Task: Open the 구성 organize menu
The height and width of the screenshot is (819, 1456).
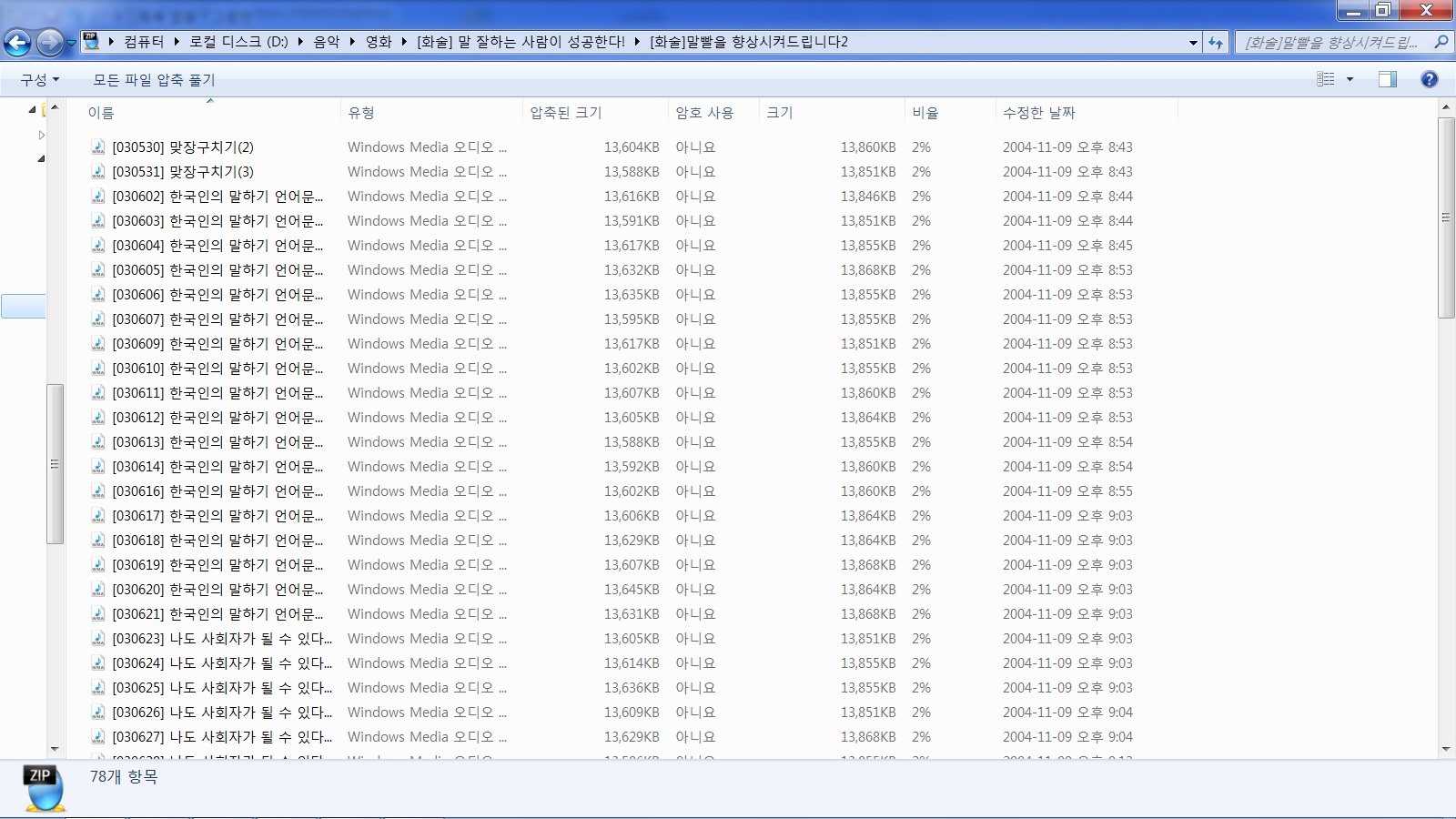Action: pos(40,80)
